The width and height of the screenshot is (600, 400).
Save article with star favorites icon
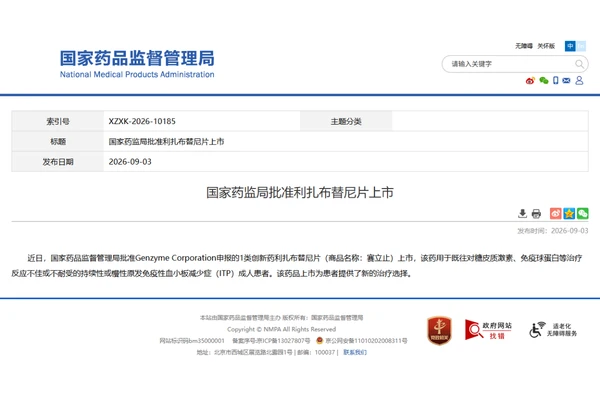569,213
